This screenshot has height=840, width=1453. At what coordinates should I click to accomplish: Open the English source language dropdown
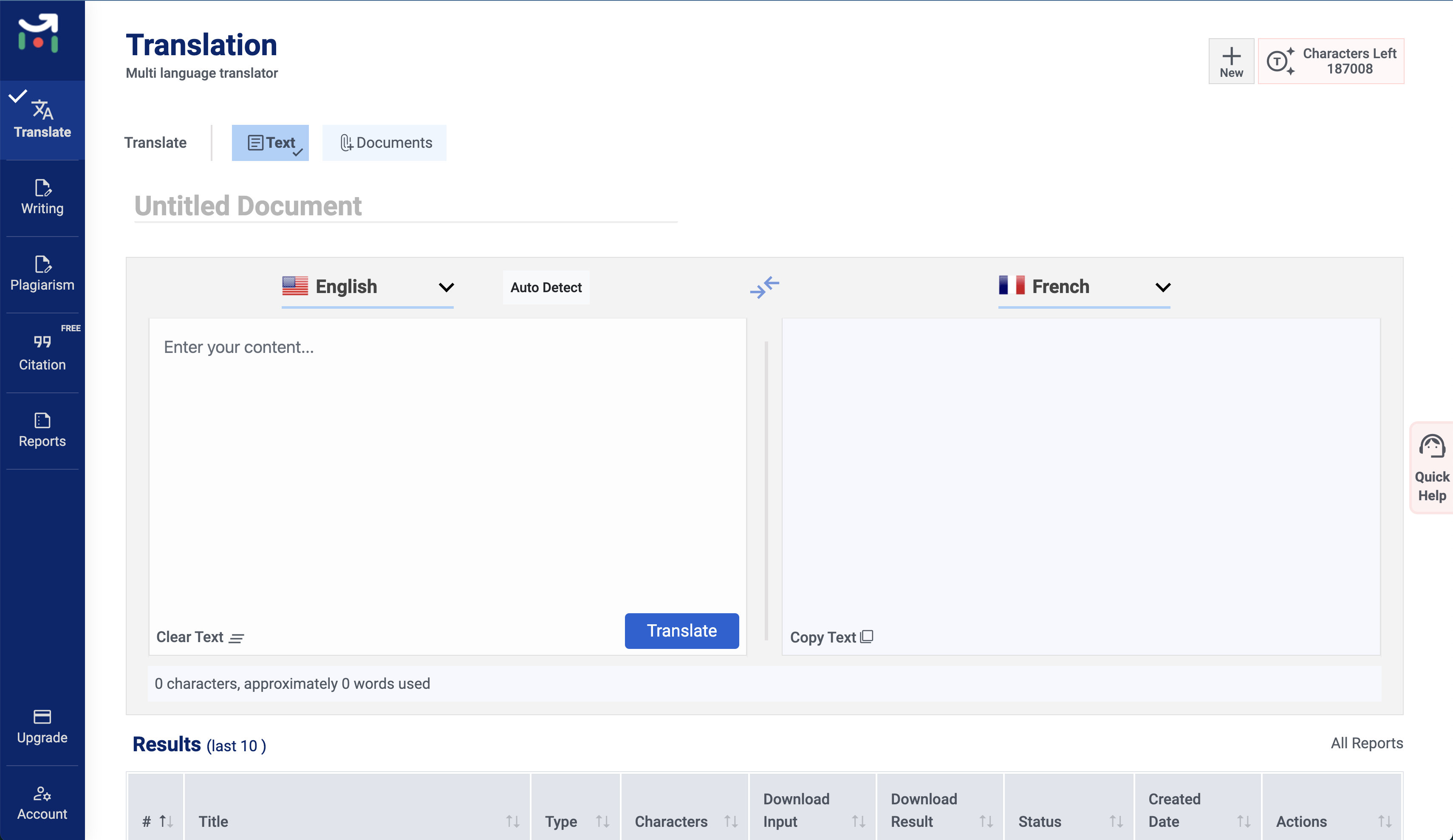[367, 287]
